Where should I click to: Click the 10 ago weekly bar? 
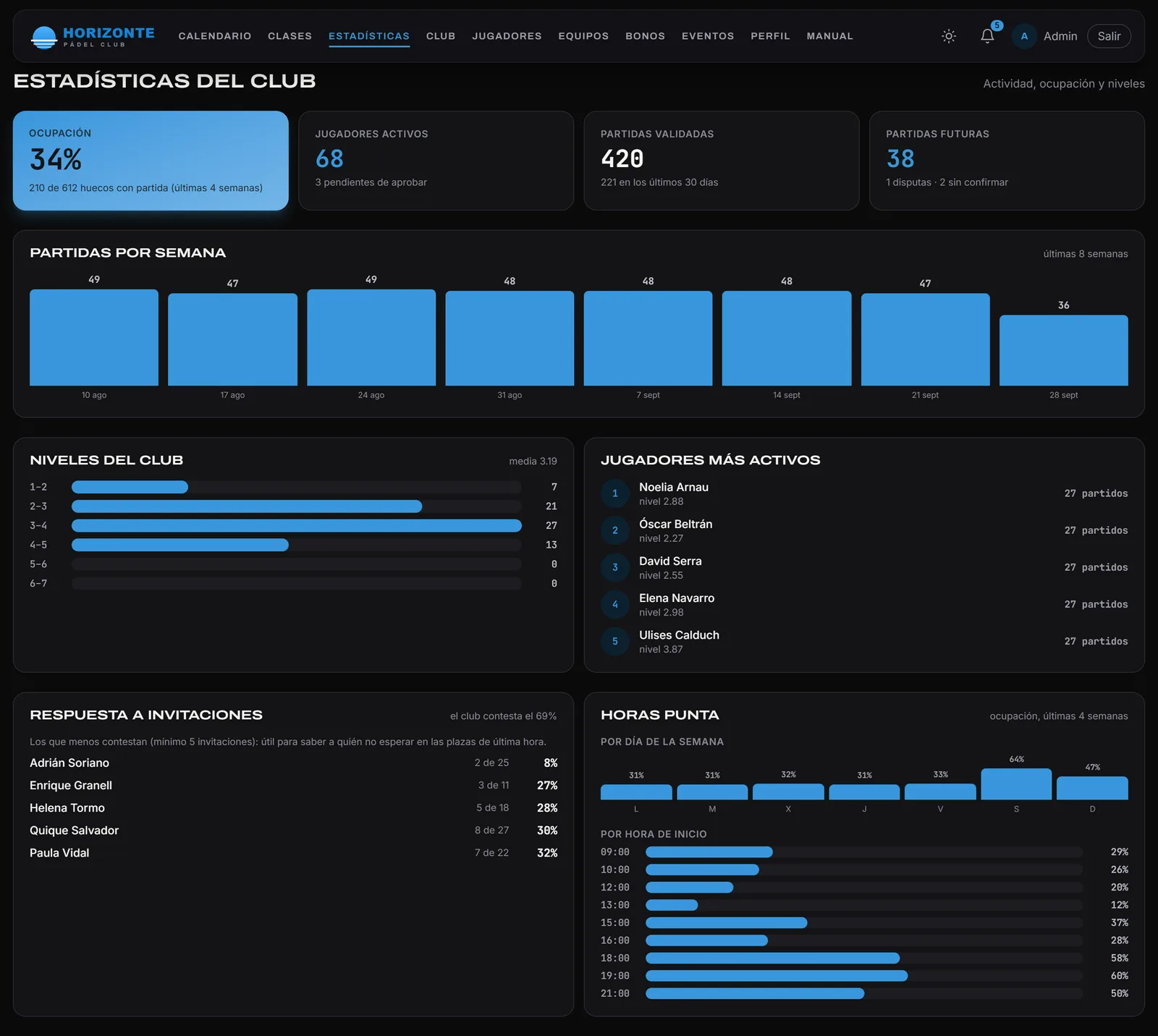click(94, 337)
